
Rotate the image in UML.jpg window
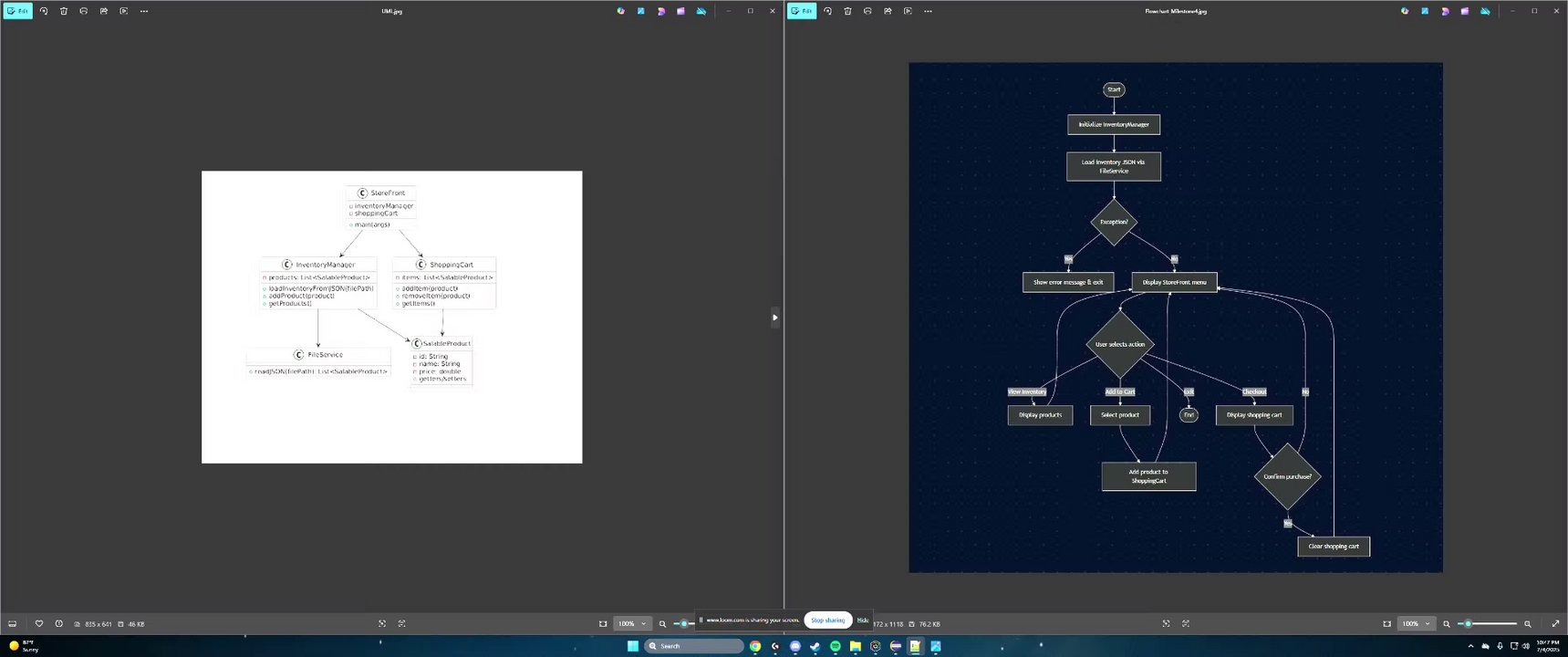click(x=44, y=11)
